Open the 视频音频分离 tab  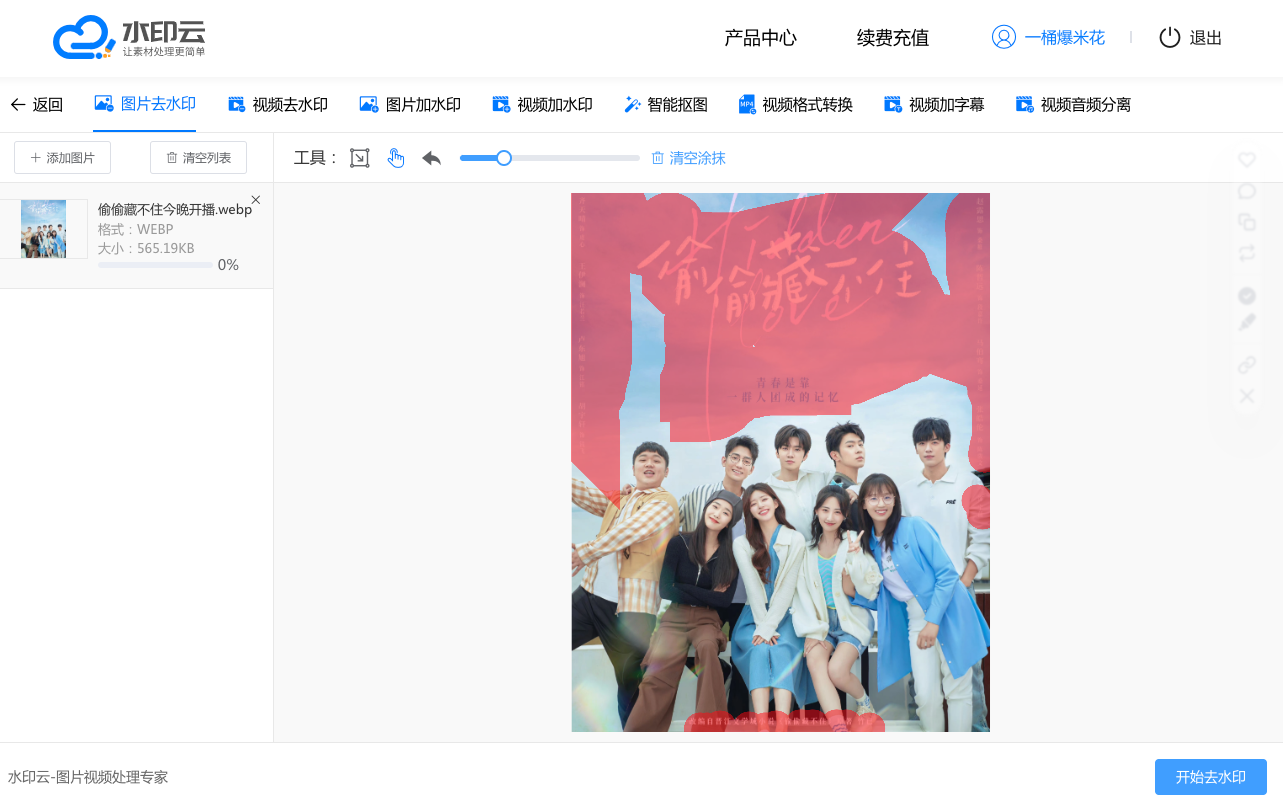click(1073, 105)
